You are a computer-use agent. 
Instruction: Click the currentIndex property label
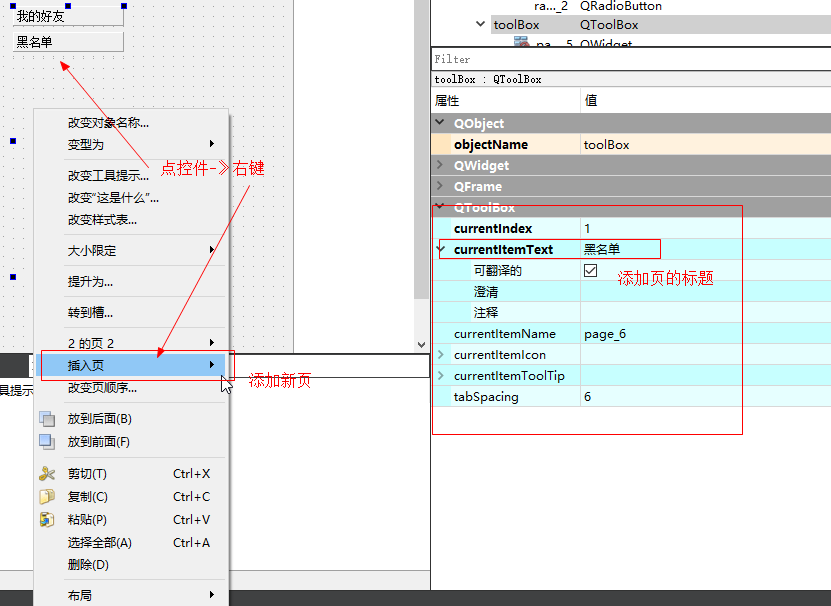[493, 228]
